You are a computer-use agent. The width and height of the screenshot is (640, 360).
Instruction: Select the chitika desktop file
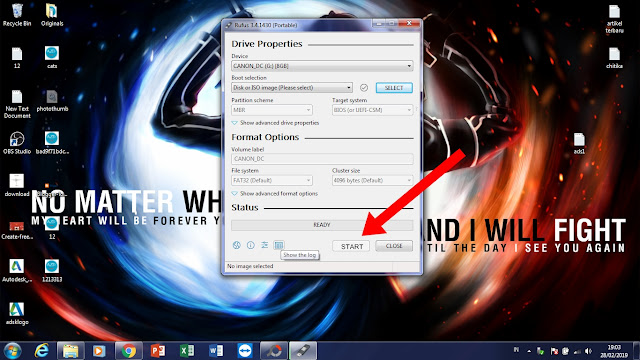tap(614, 58)
